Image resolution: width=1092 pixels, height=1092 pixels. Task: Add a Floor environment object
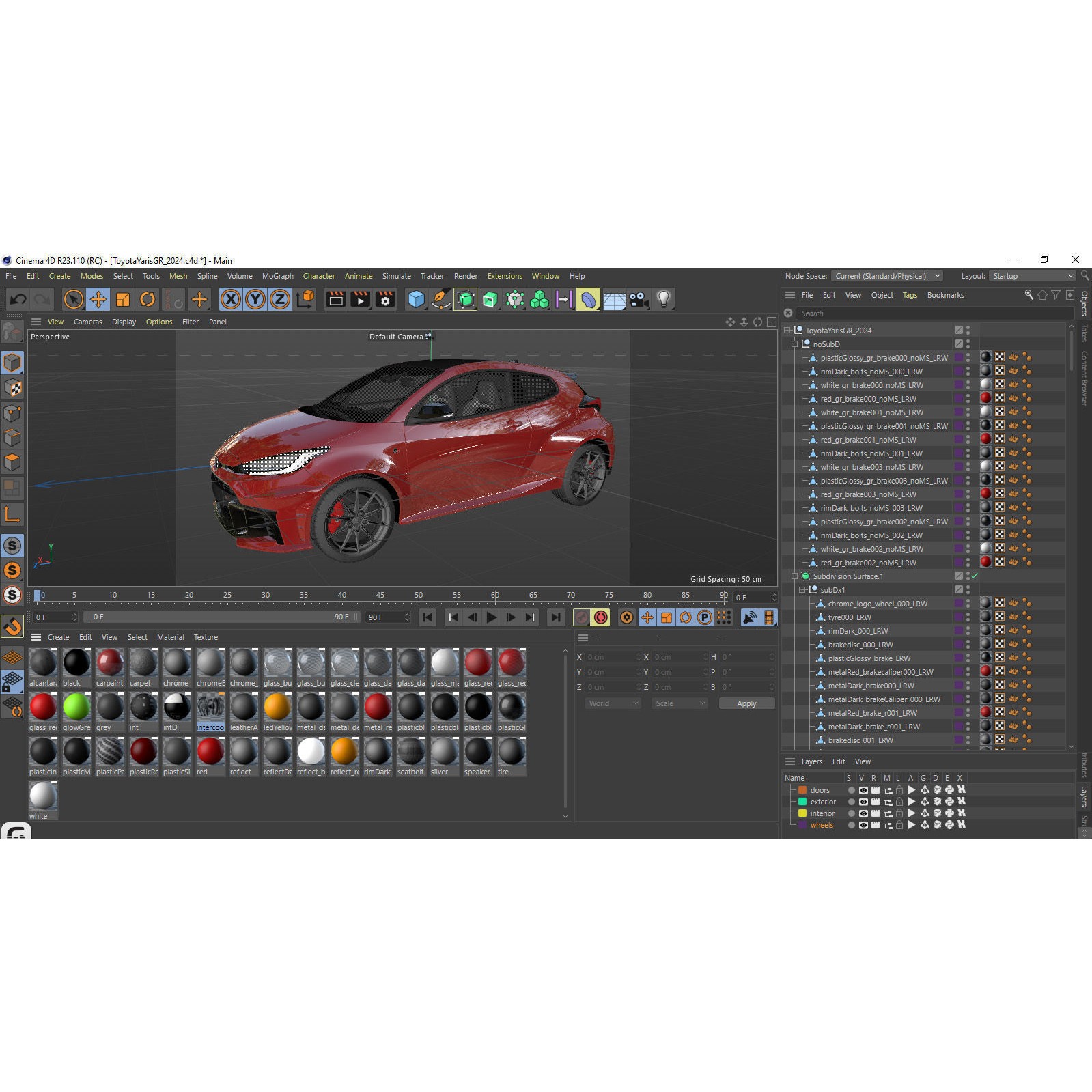(x=613, y=299)
